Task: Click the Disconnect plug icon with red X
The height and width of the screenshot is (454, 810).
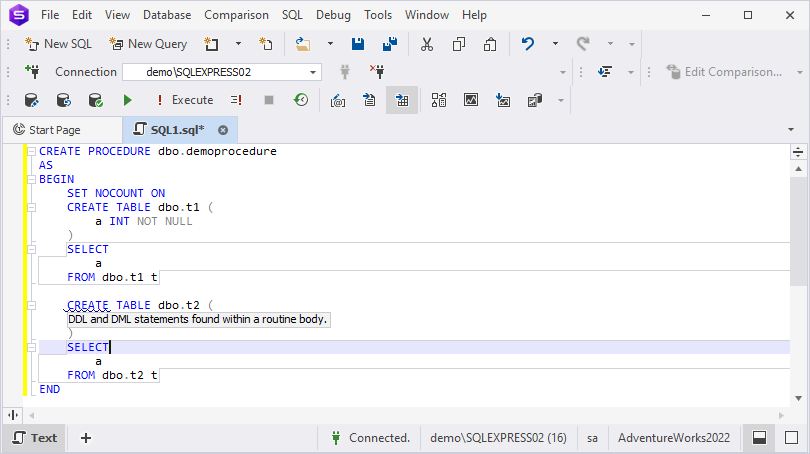Action: click(377, 72)
